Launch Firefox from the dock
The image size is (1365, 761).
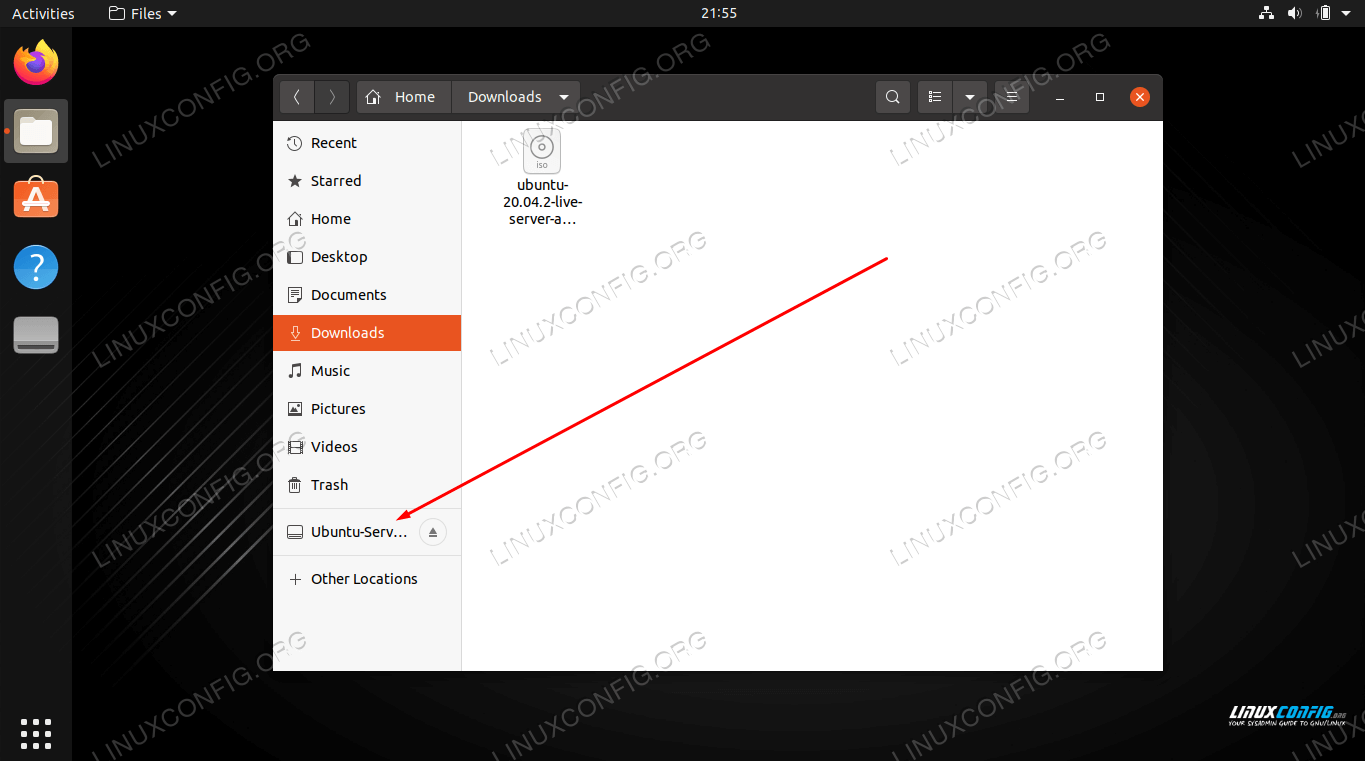(x=36, y=63)
